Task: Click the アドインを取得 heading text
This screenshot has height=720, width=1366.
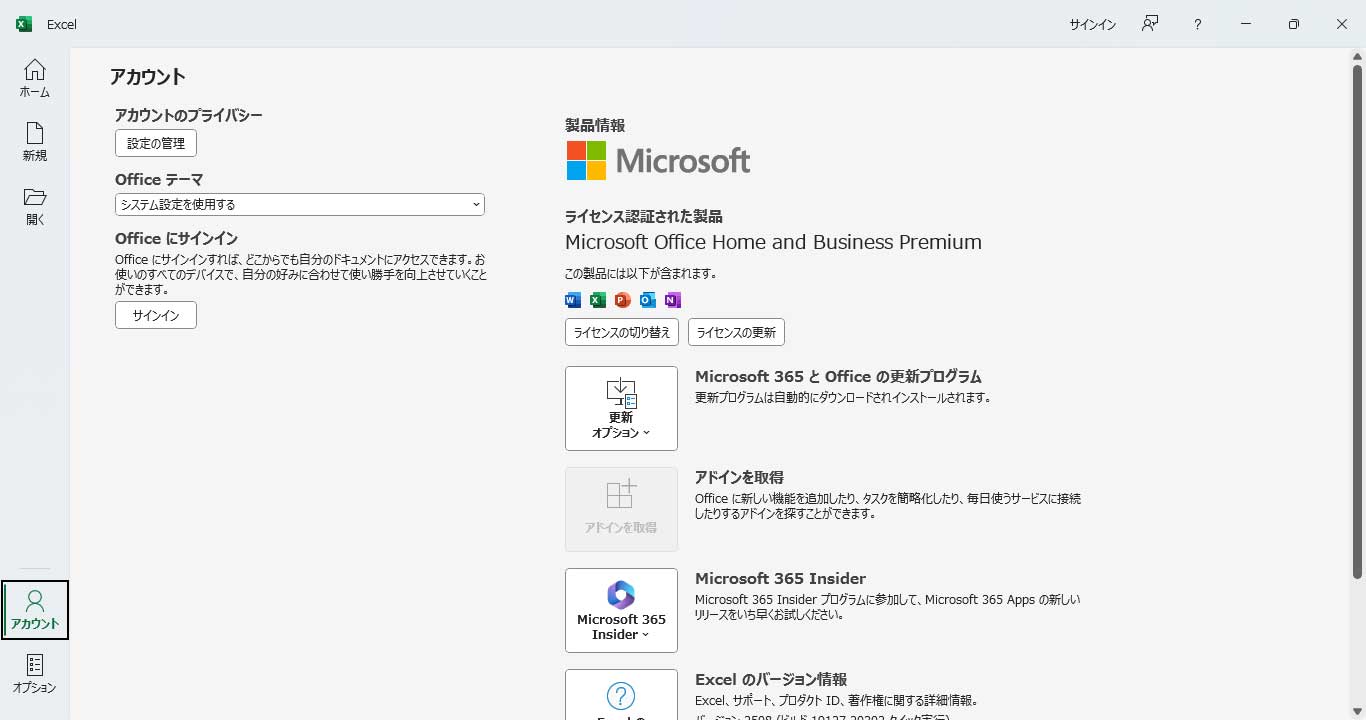Action: 739,477
